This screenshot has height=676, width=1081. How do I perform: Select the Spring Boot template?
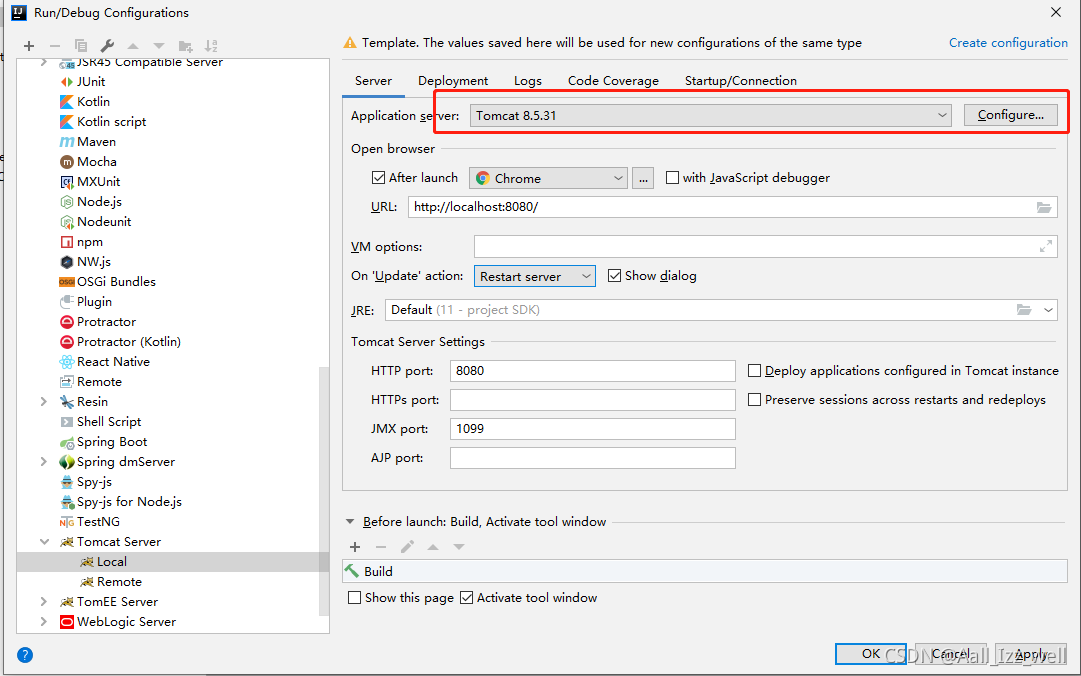(112, 441)
